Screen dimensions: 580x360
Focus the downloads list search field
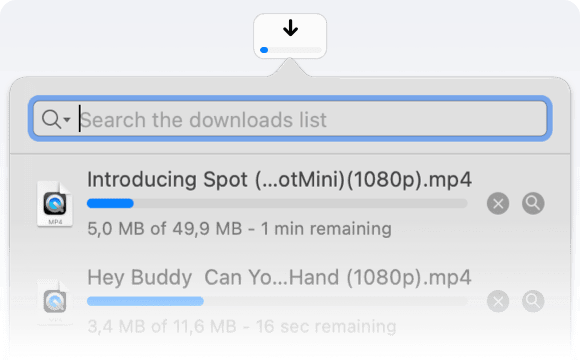click(x=290, y=119)
